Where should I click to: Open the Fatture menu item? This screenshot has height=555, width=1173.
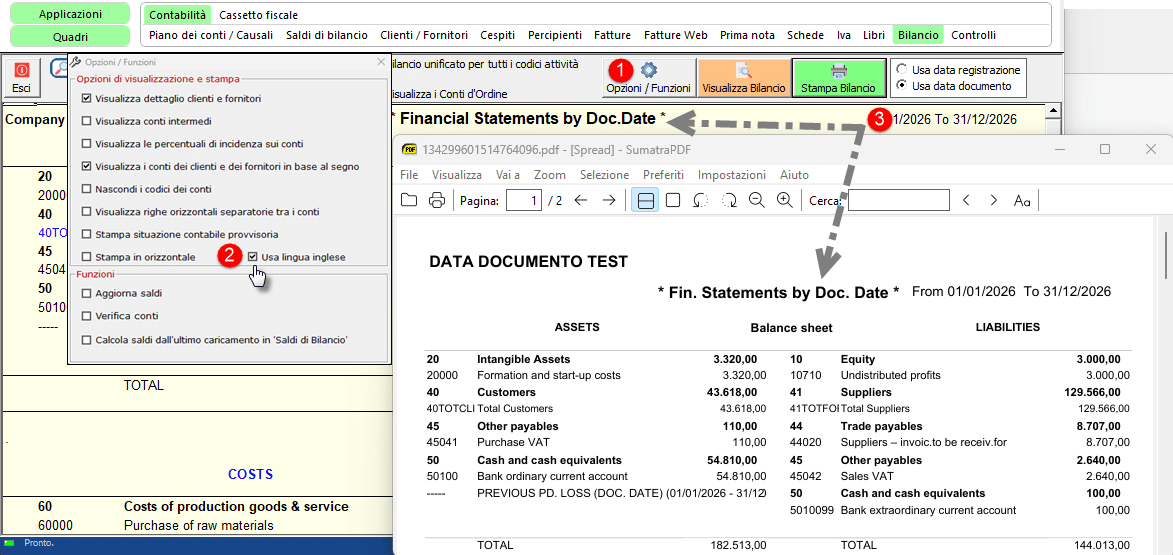click(613, 35)
